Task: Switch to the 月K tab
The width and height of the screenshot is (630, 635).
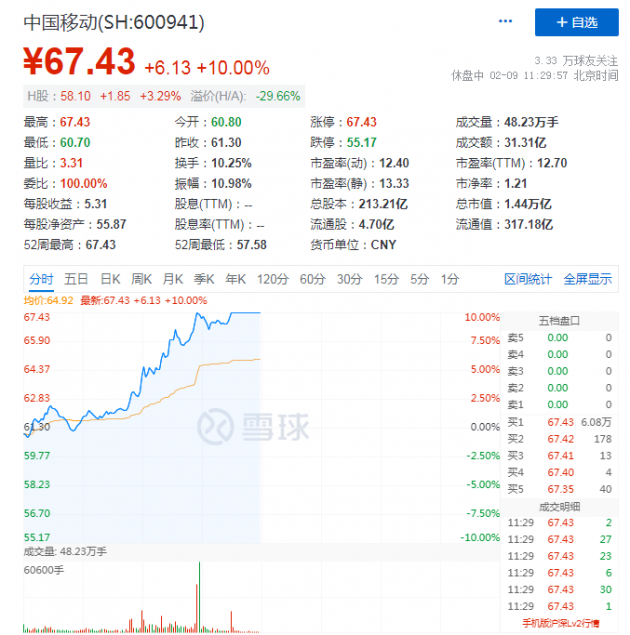Action: tap(173, 279)
